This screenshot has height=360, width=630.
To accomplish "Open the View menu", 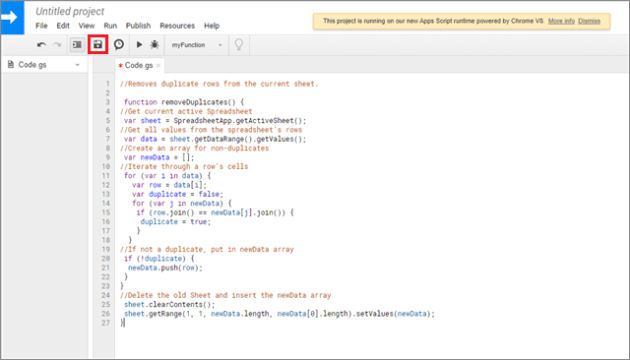I will tap(86, 26).
